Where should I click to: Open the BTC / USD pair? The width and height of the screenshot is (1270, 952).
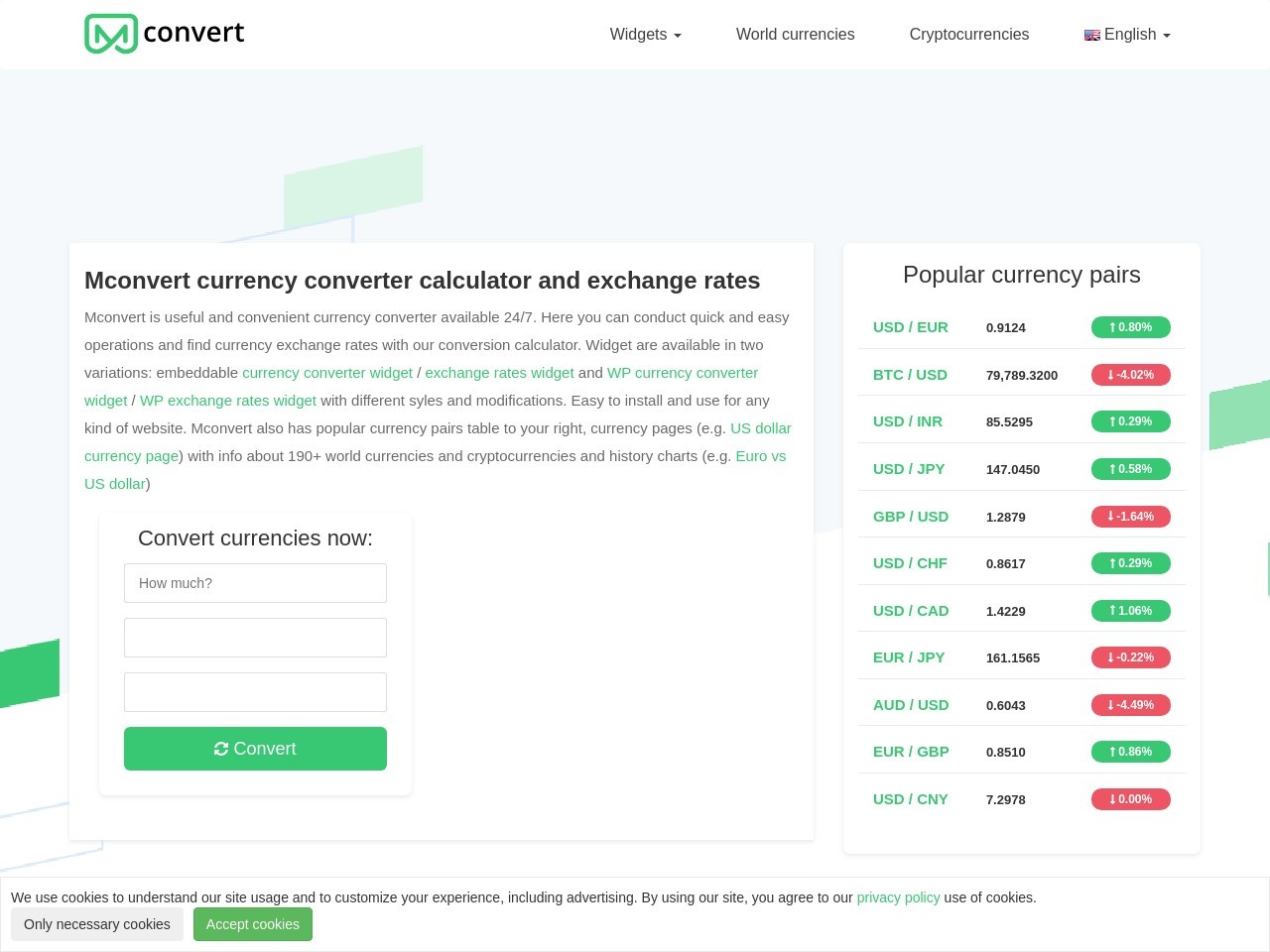910,375
